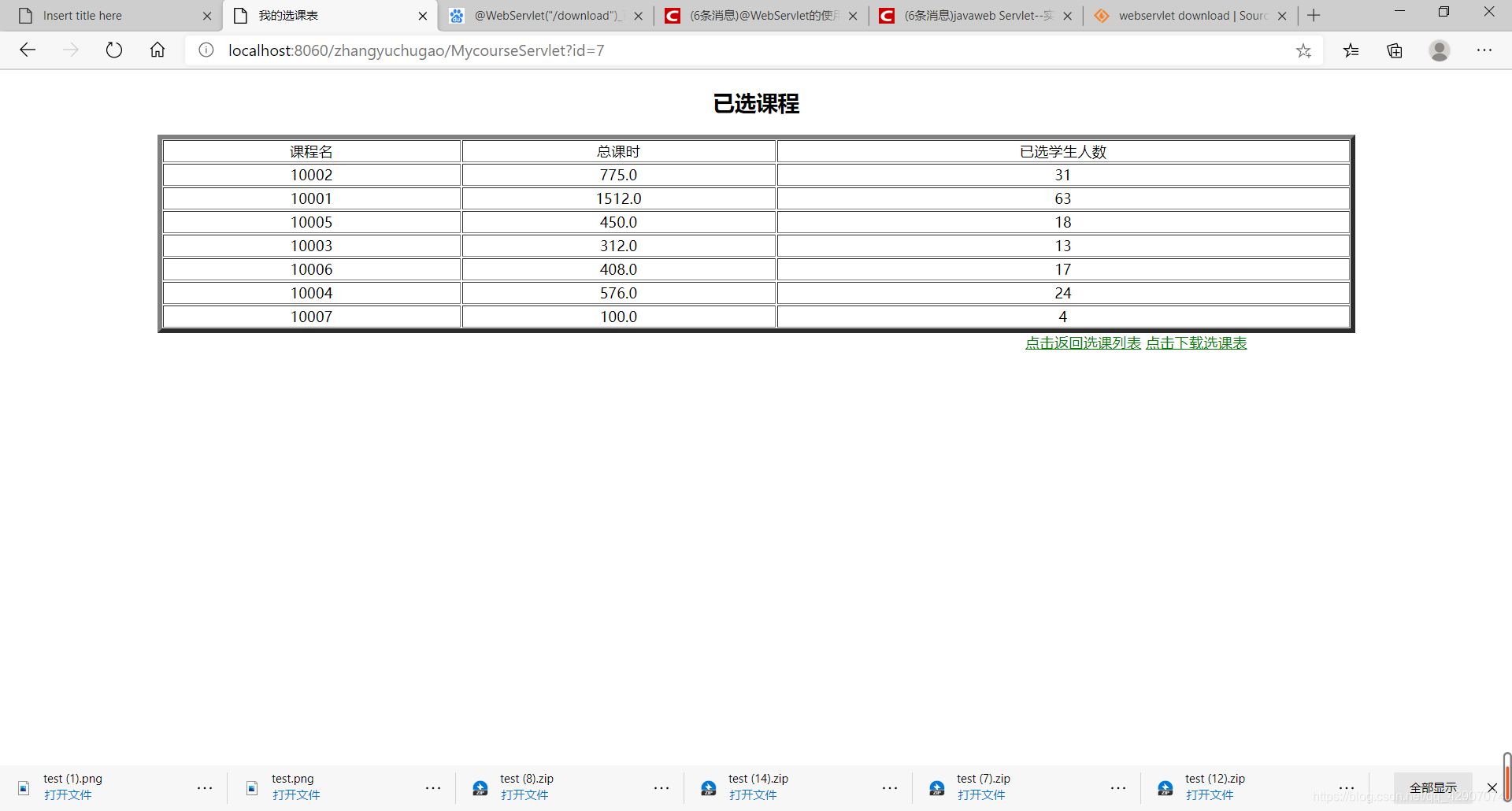Click the 已选课程 page heading
The width and height of the screenshot is (1512, 811).
click(x=756, y=103)
